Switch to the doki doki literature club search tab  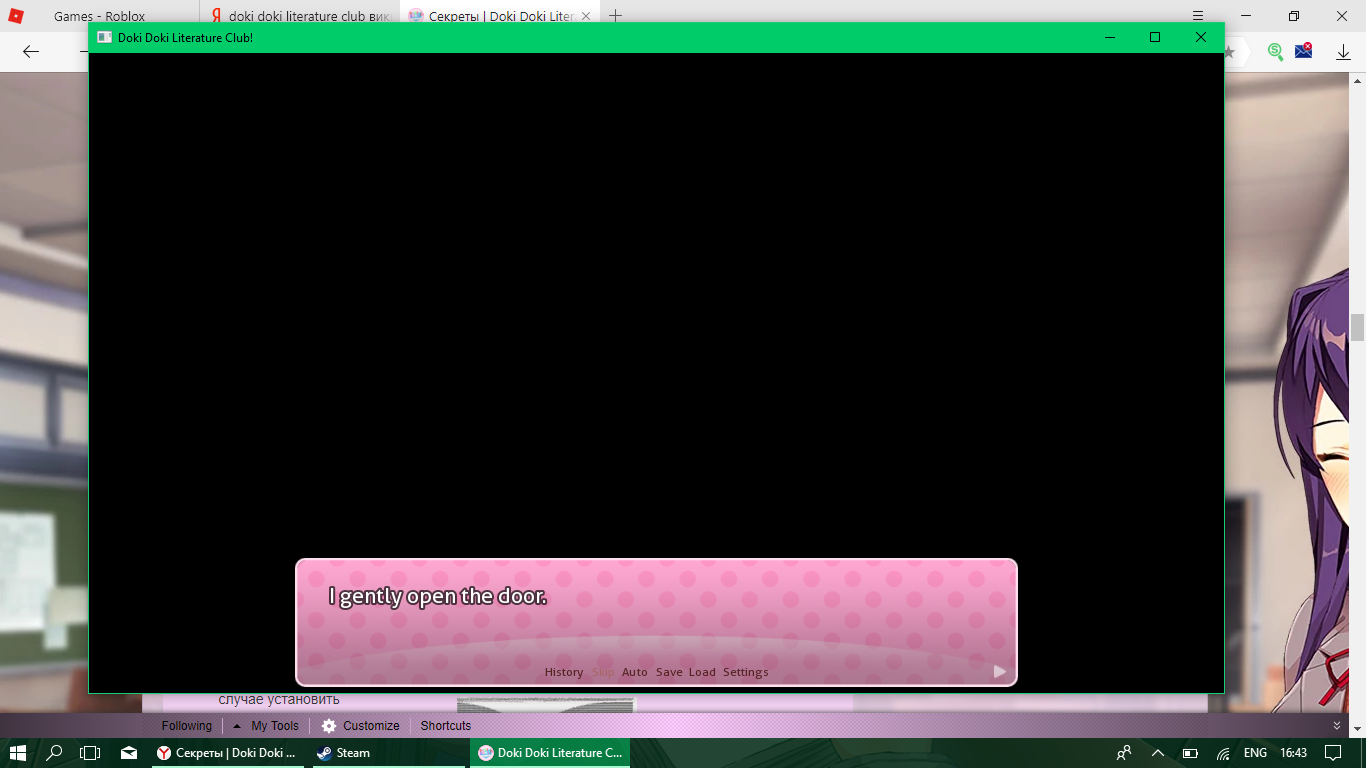click(x=300, y=16)
